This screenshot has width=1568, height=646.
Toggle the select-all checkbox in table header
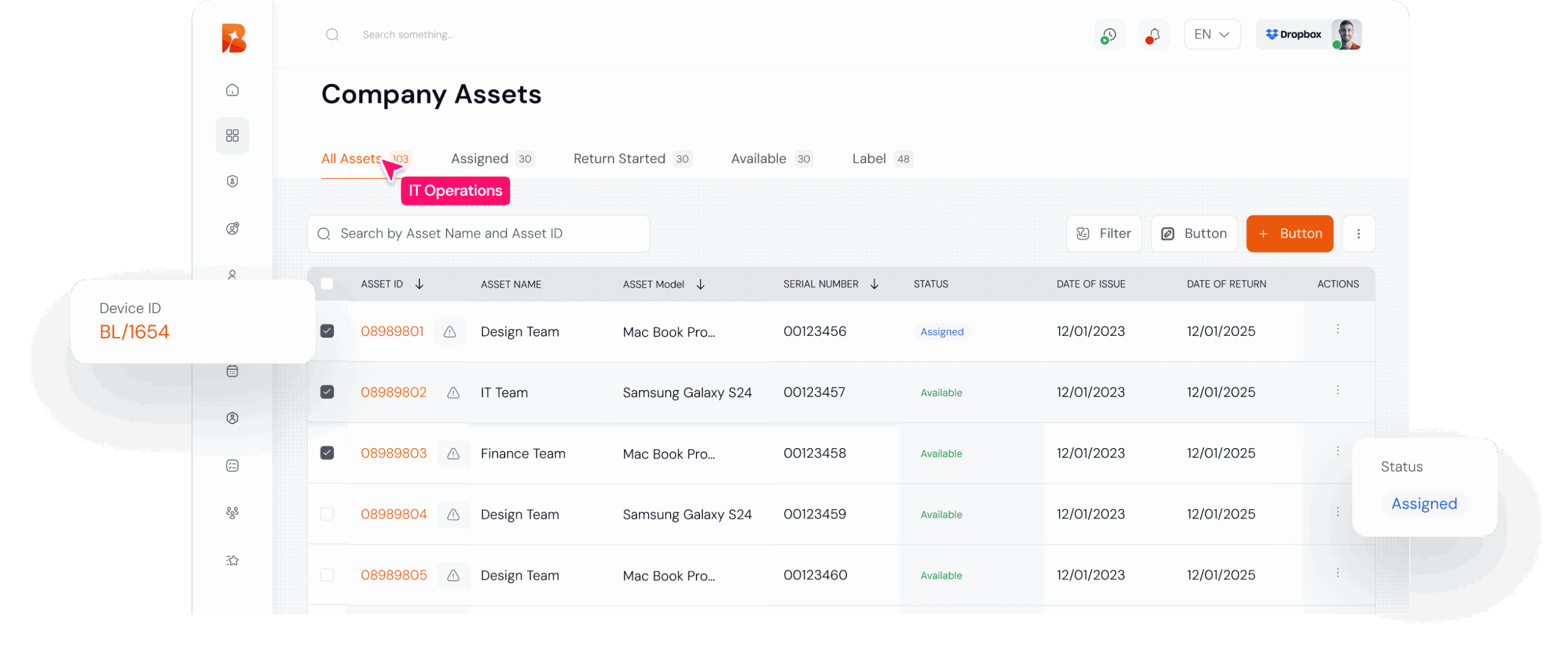[x=327, y=284]
